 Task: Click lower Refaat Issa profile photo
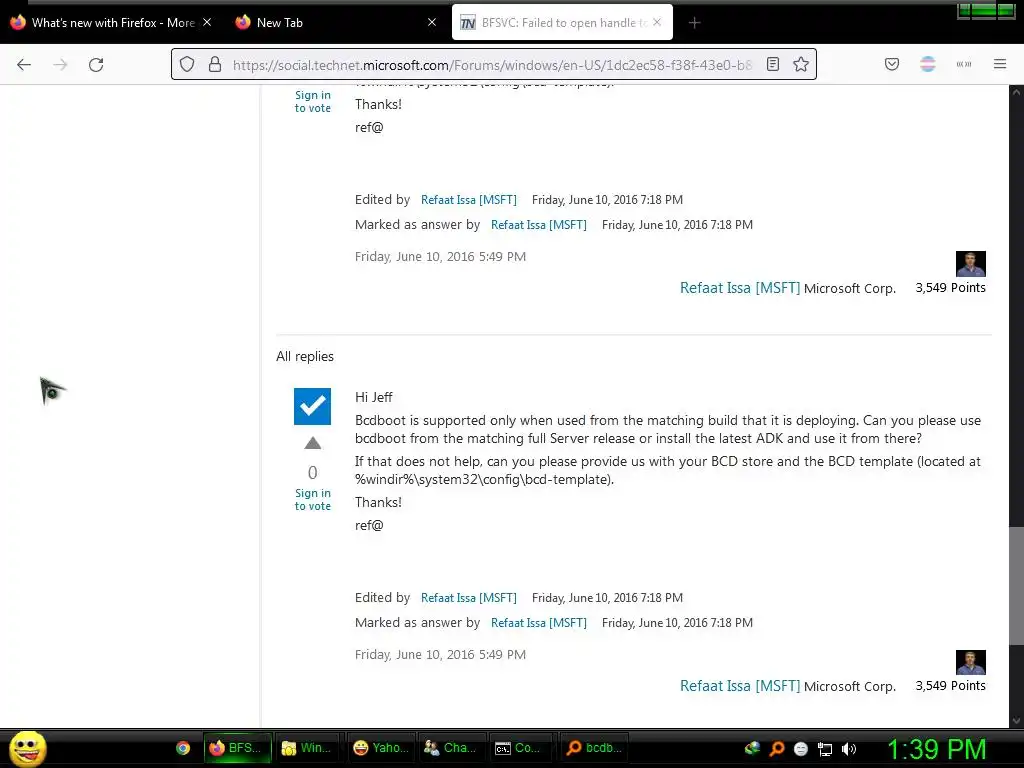tap(970, 662)
